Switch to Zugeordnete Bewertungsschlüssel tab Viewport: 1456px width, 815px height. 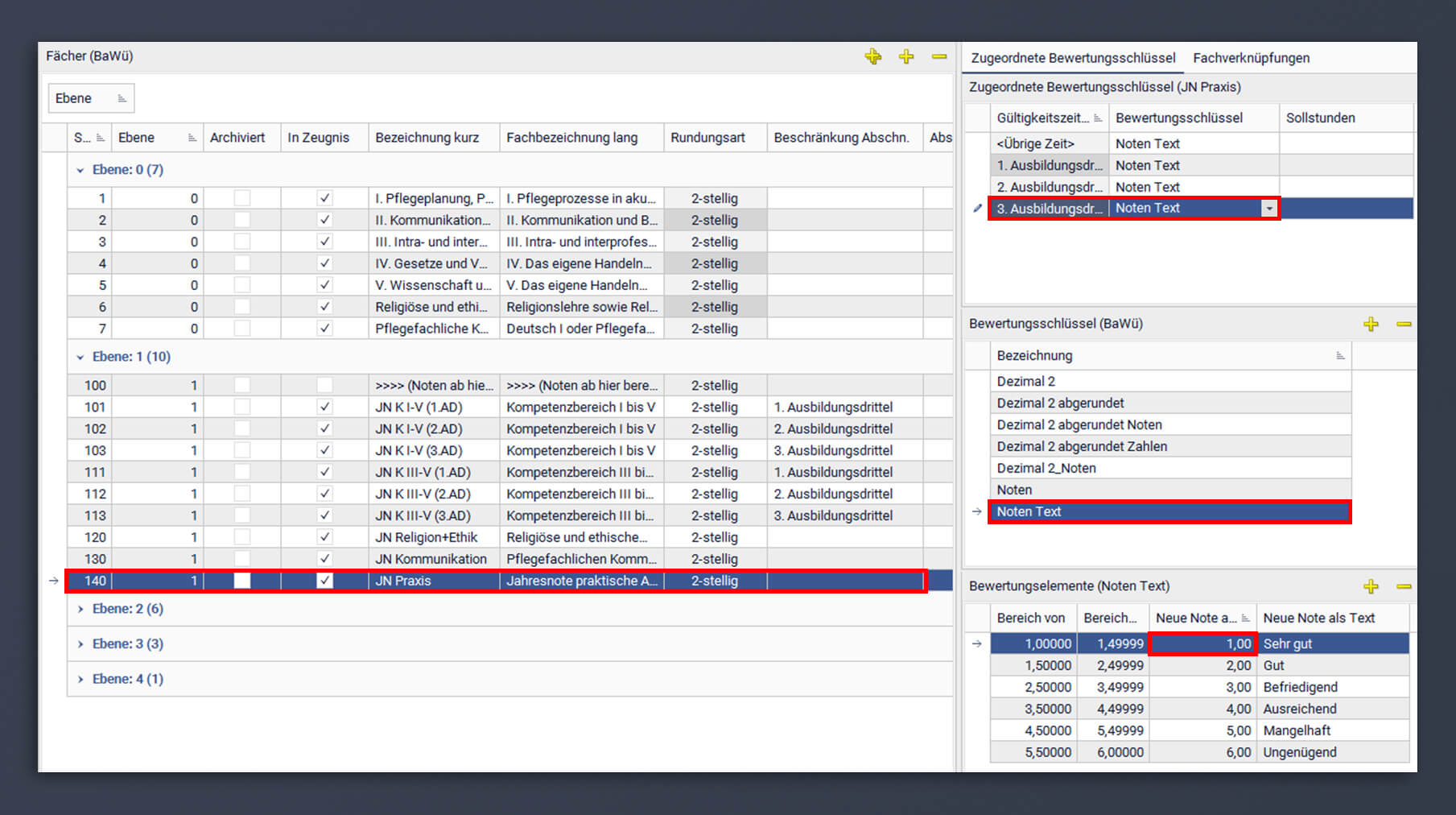tap(1073, 58)
